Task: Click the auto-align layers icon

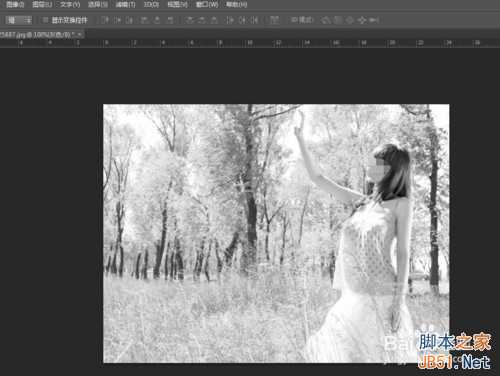Action: coord(274,20)
